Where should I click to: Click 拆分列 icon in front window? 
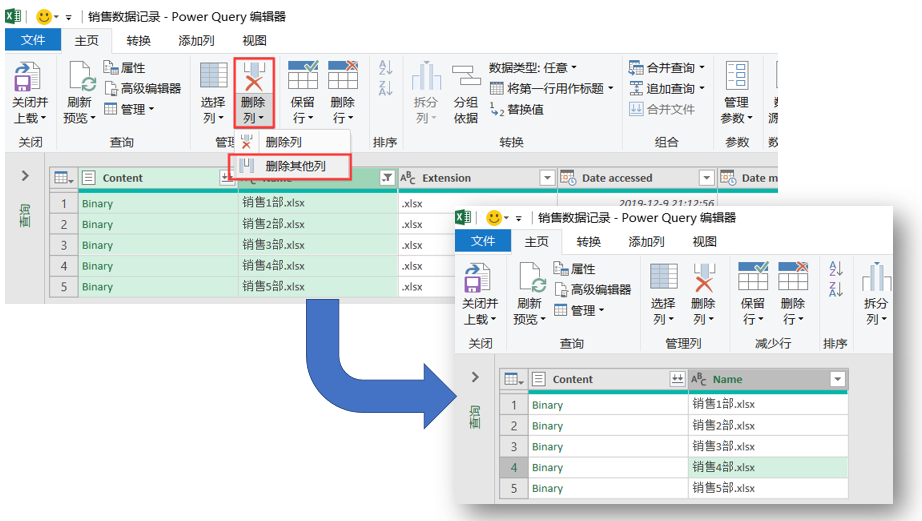coord(876,277)
